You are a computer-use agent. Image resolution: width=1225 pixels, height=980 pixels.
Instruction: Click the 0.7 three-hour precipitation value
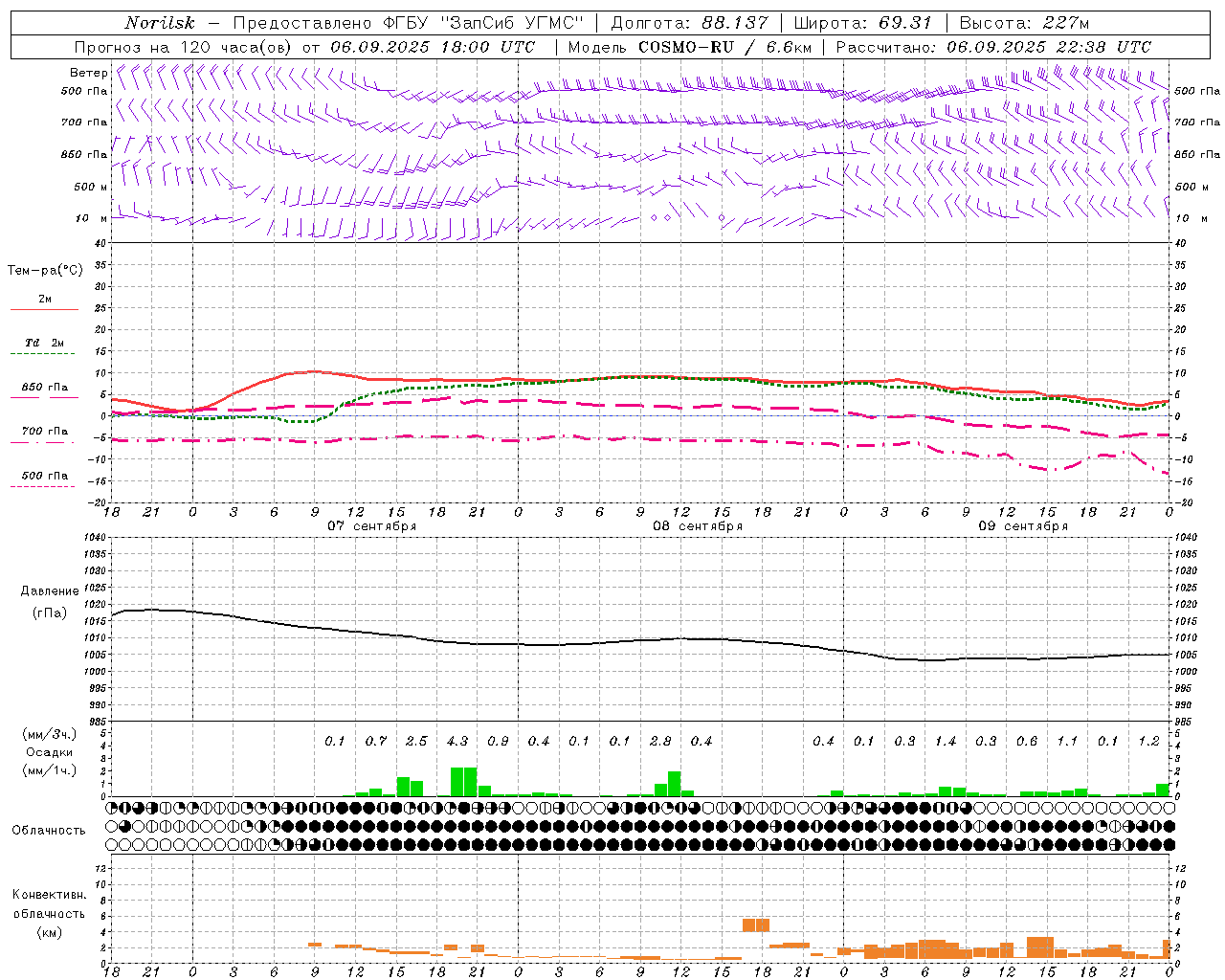pos(376,741)
